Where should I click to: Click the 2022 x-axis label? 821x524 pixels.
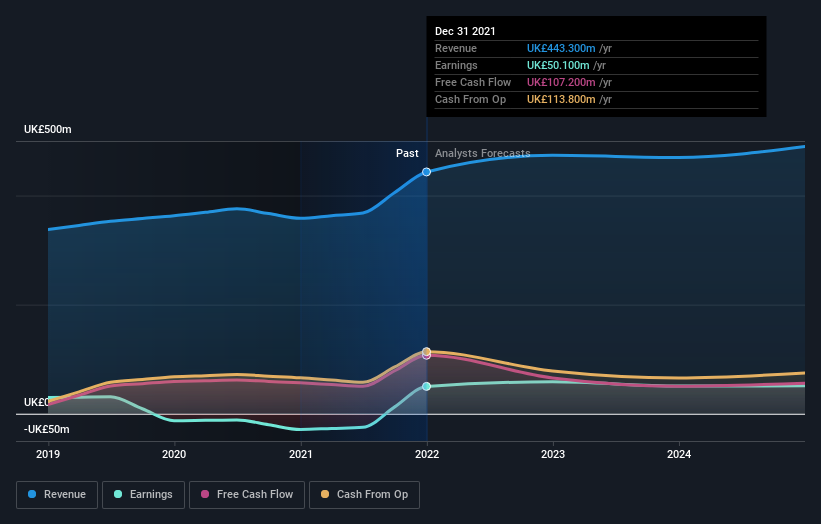[x=427, y=454]
